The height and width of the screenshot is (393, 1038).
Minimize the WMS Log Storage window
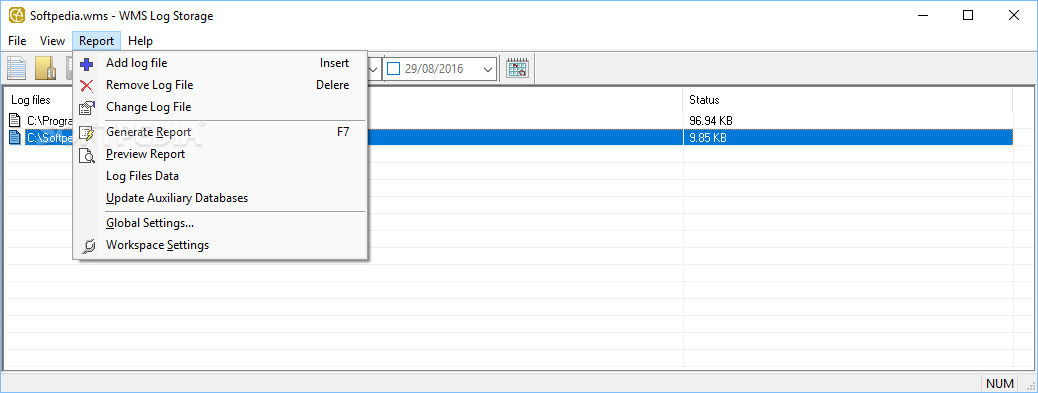[x=923, y=16]
